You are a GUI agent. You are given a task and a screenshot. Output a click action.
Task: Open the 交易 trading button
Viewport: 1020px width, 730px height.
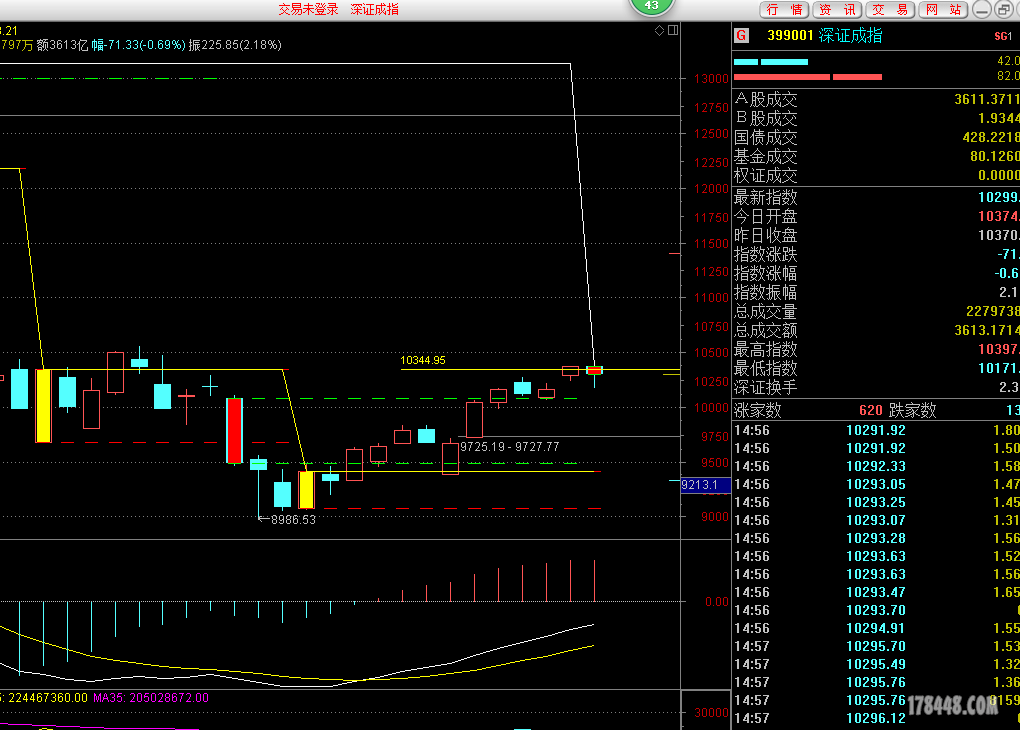click(x=890, y=9)
